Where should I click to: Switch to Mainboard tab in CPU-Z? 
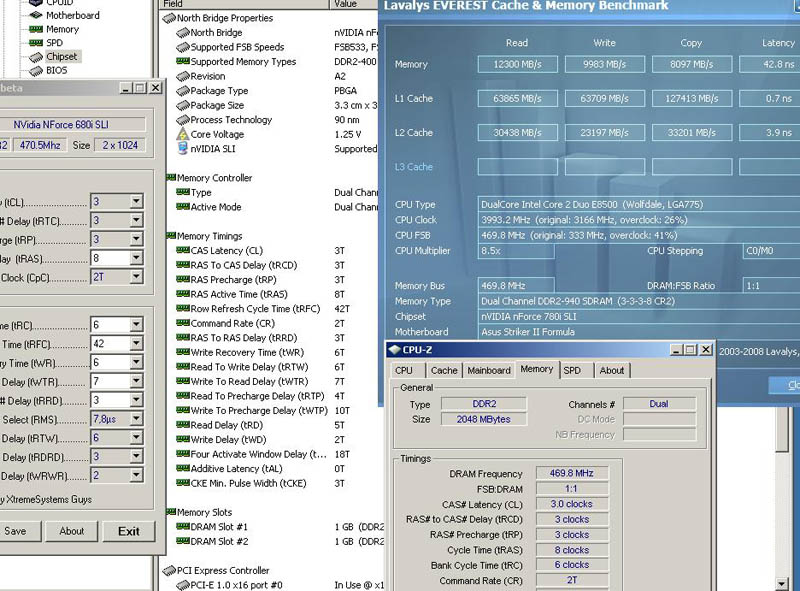[489, 371]
